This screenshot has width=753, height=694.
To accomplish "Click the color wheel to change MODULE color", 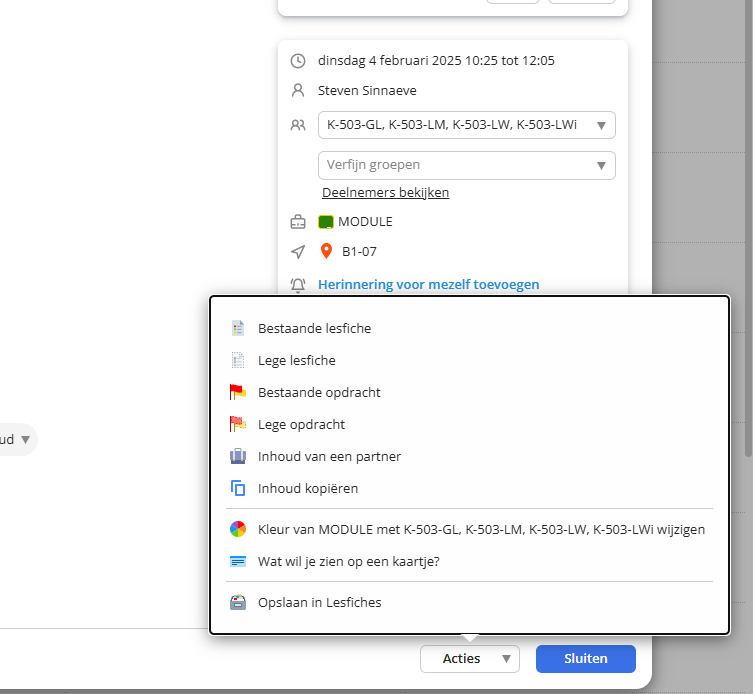I will 238,529.
